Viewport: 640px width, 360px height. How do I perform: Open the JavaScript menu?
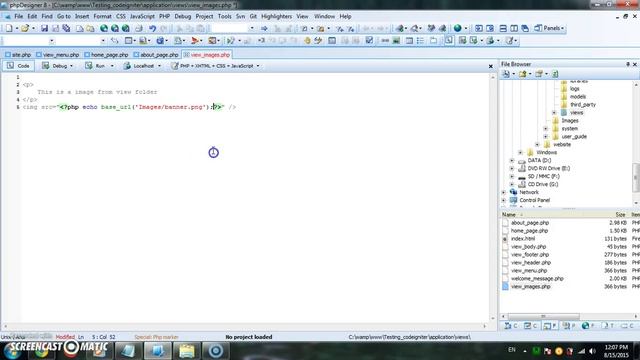(x=142, y=16)
